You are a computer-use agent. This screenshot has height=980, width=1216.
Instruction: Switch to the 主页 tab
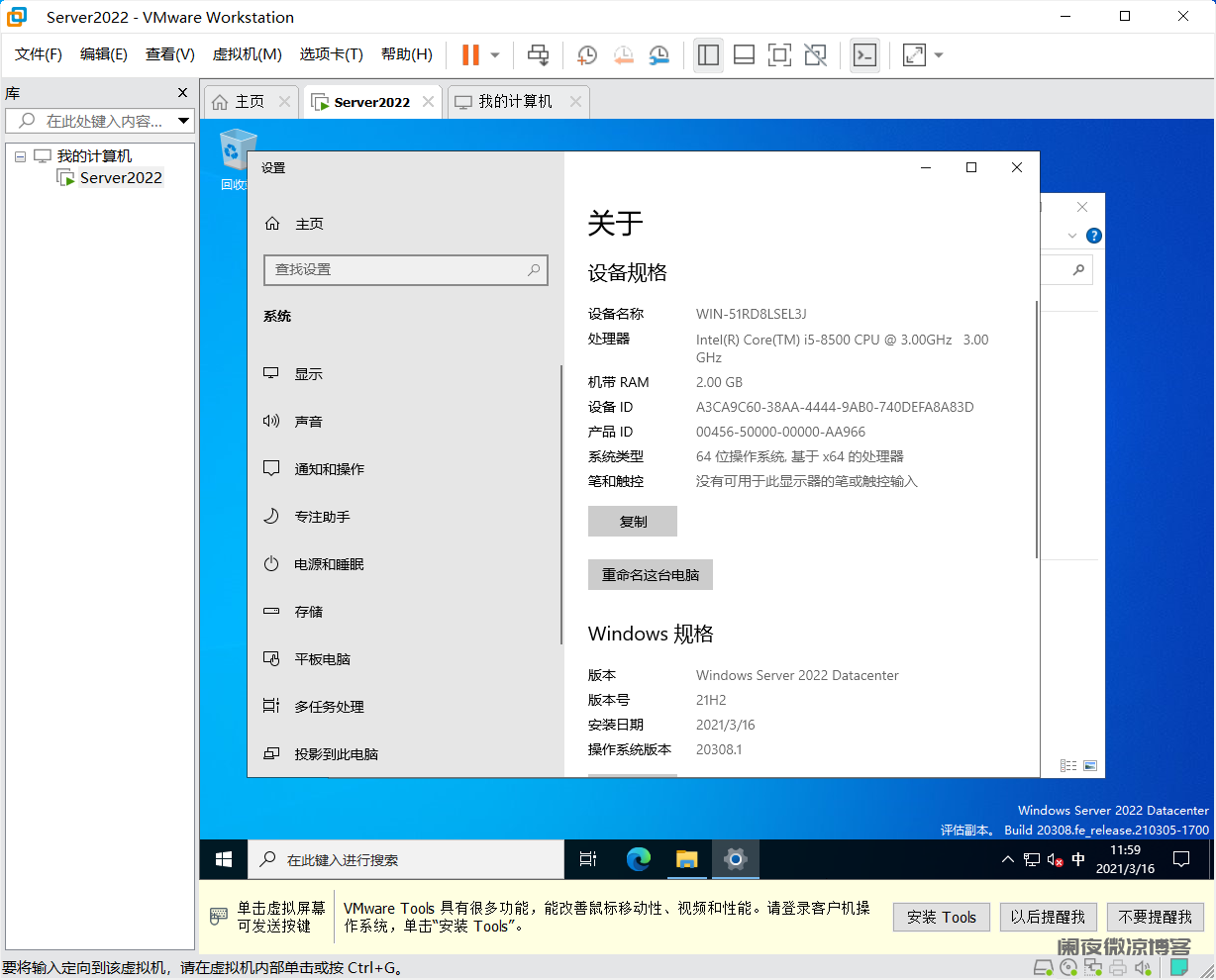[x=249, y=100]
